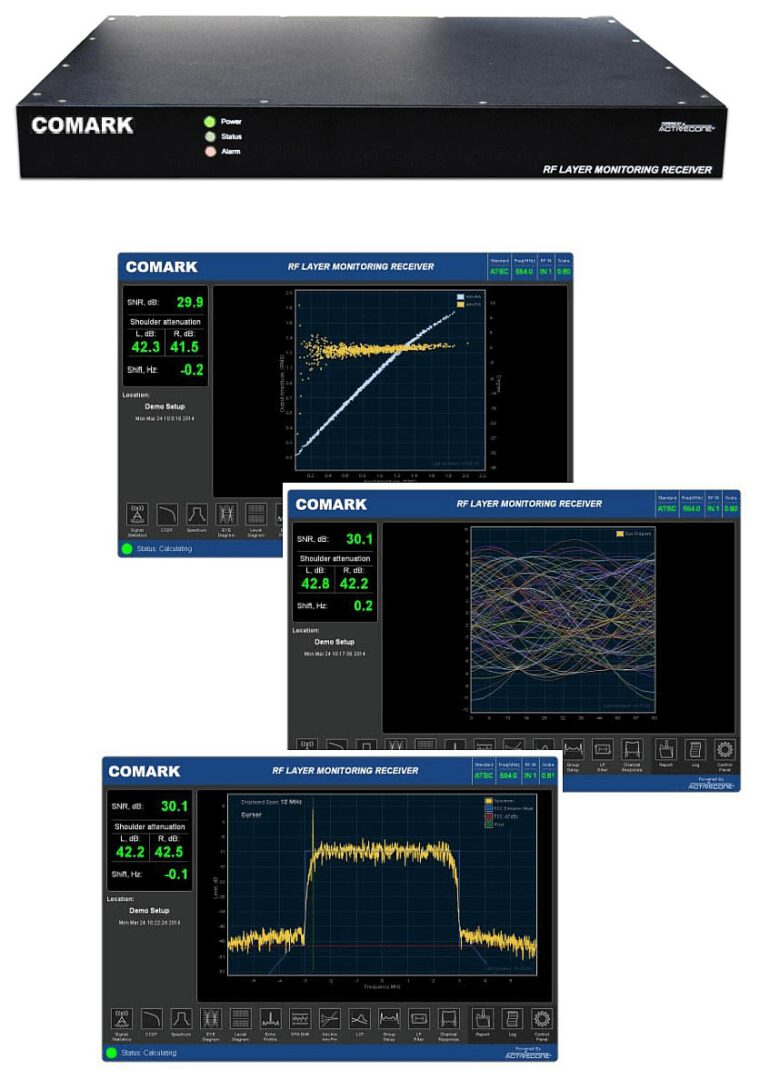The image size is (760, 1080).
Task: Open Control Panel gear in middle window
Action: (x=725, y=749)
